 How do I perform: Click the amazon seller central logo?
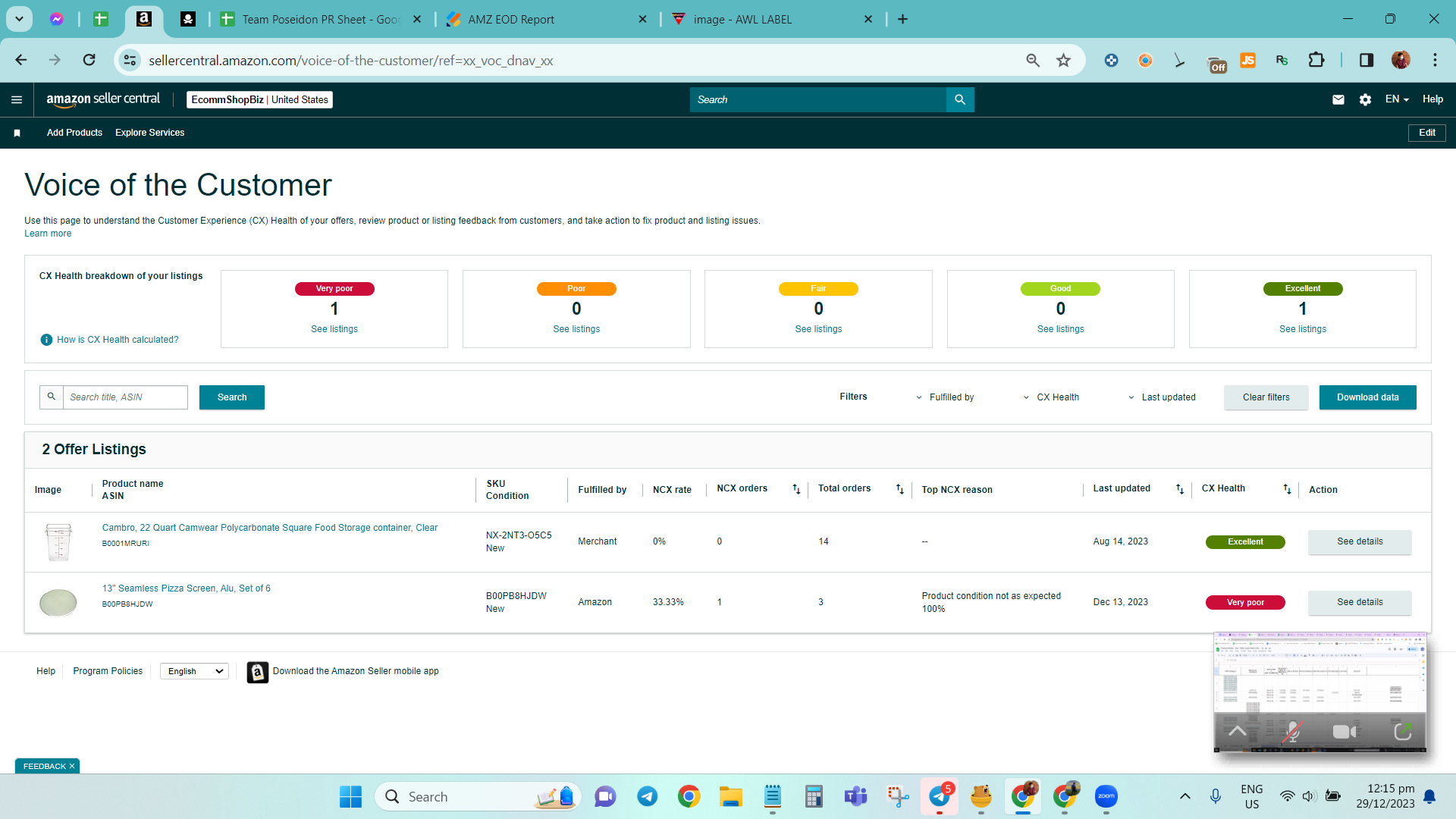pyautogui.click(x=103, y=99)
